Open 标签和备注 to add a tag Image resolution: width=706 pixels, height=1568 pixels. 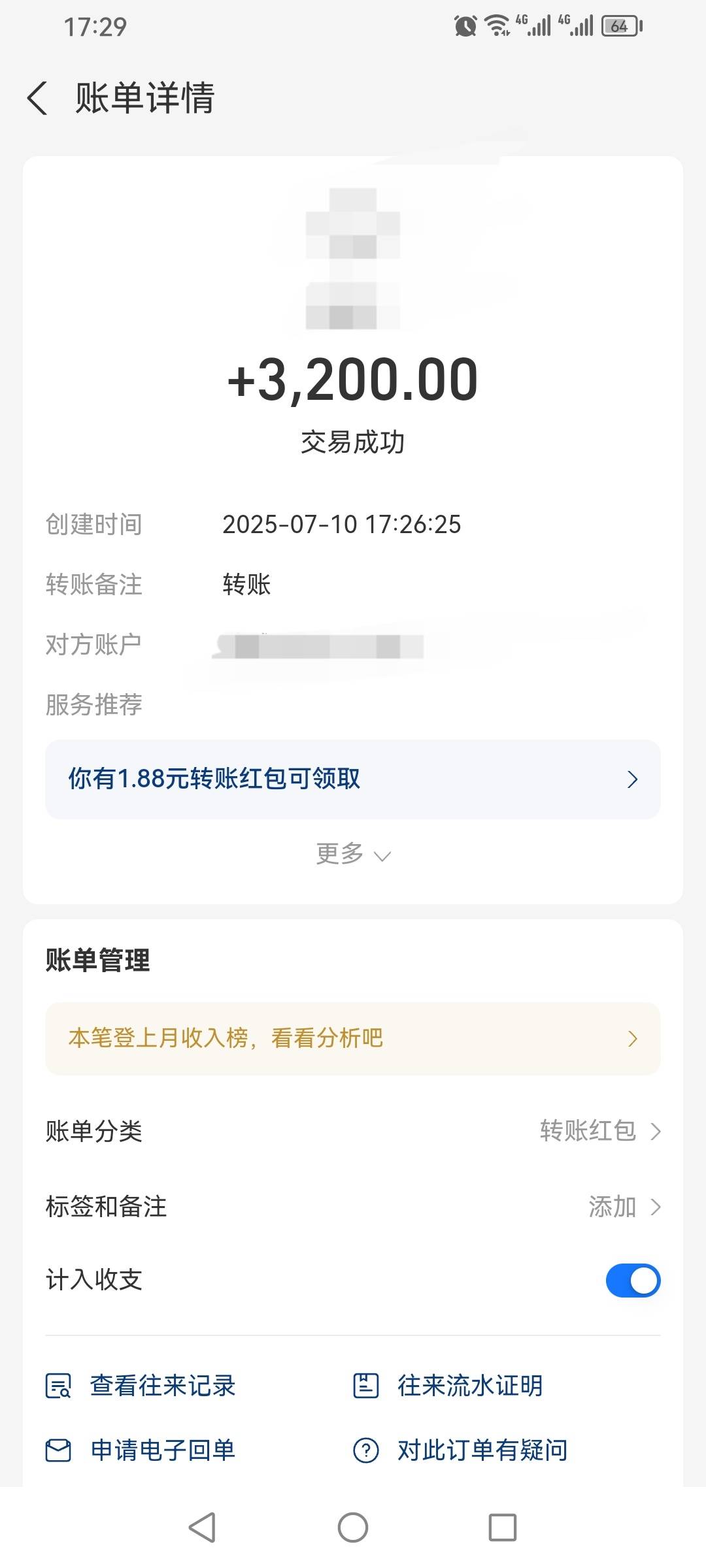[353, 1207]
